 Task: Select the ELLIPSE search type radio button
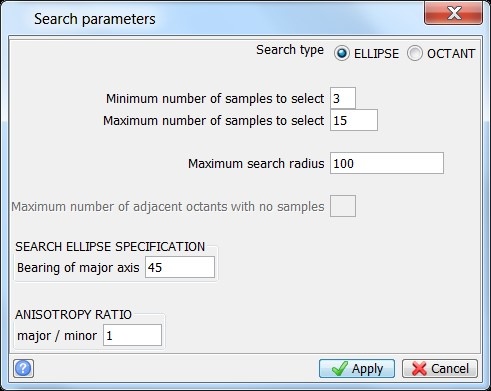click(341, 53)
